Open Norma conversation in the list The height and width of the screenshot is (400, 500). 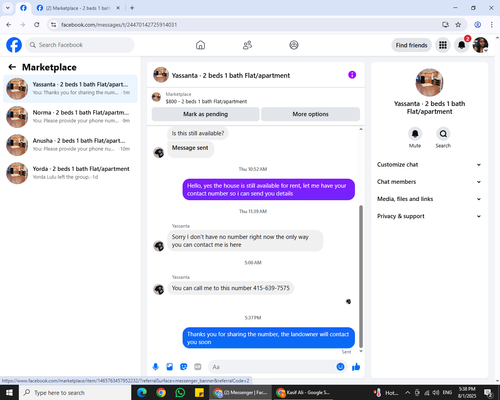[70, 117]
